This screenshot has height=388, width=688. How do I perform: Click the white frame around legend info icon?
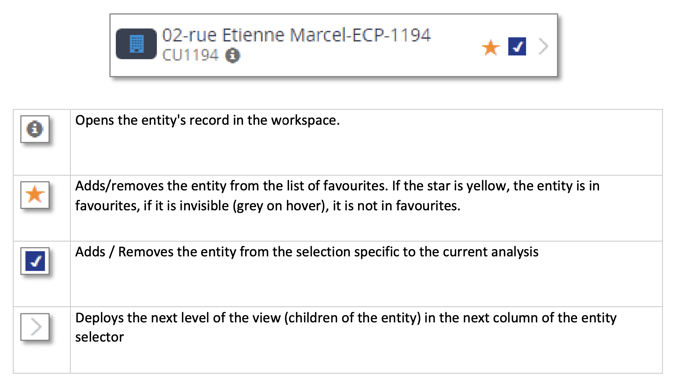click(35, 129)
